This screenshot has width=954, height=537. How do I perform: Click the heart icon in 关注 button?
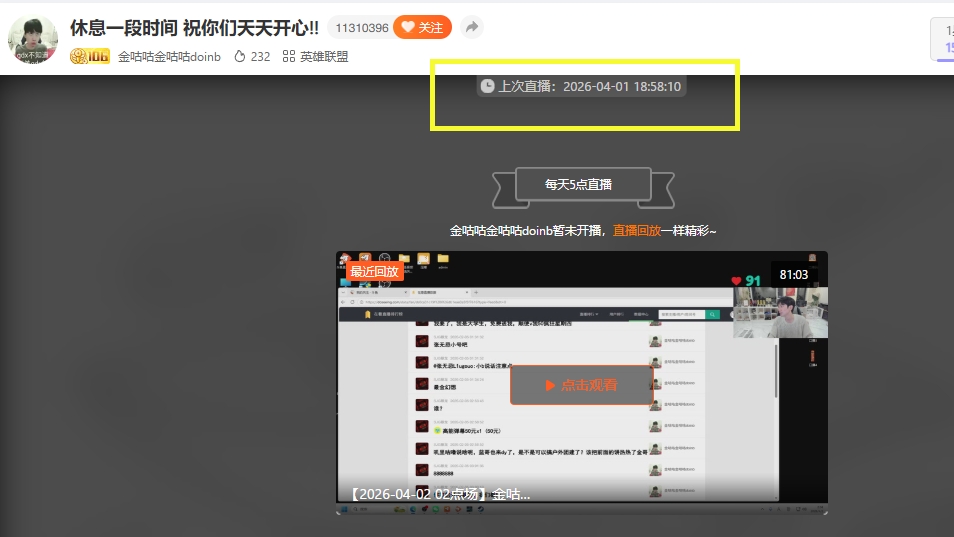(x=408, y=27)
